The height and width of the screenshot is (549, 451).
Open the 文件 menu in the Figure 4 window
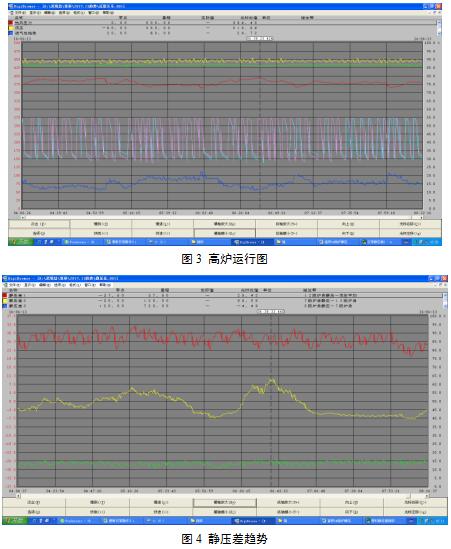pyautogui.click(x=14, y=285)
